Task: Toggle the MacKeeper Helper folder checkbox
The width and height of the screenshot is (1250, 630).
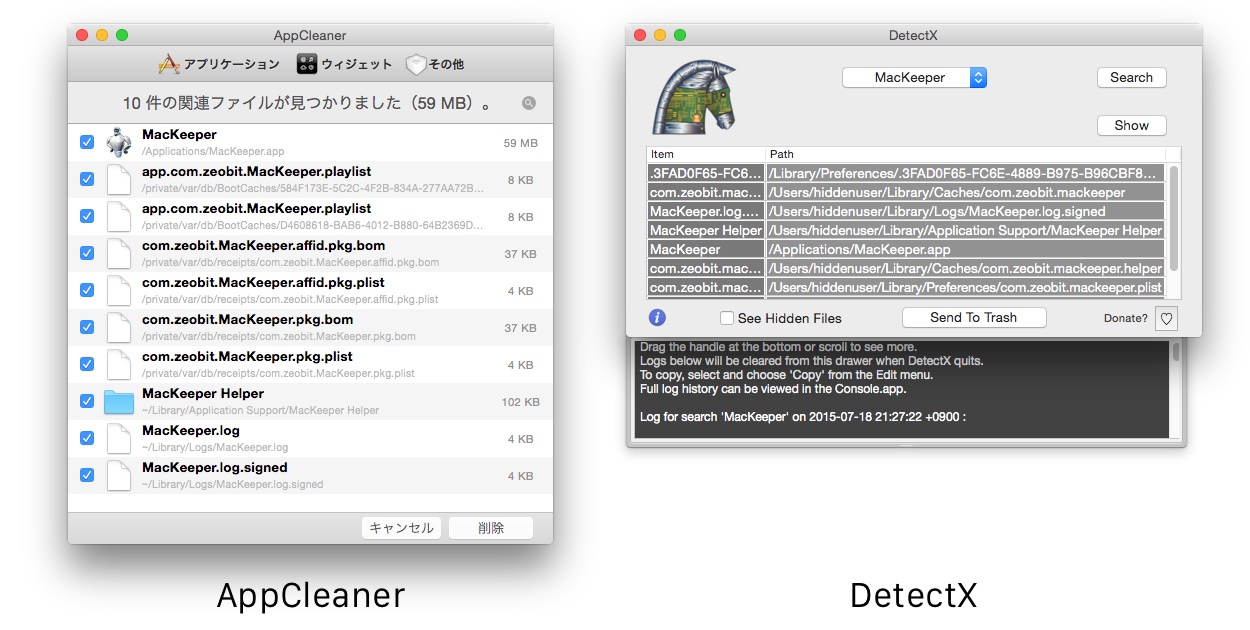Action: pos(87,401)
